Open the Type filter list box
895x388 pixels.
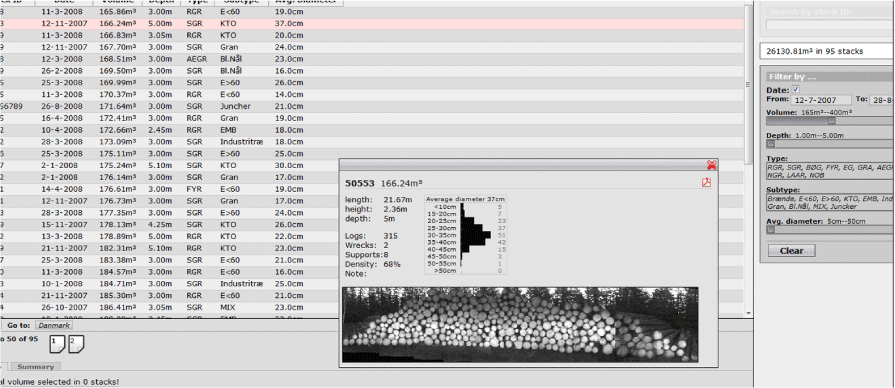pyautogui.click(x=830, y=171)
